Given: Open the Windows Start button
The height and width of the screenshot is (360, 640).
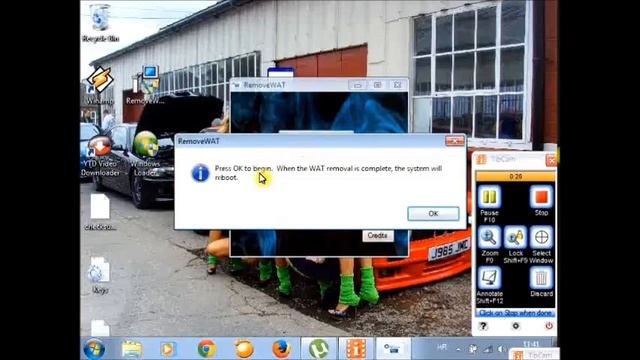Looking at the screenshot, I should coord(94,349).
